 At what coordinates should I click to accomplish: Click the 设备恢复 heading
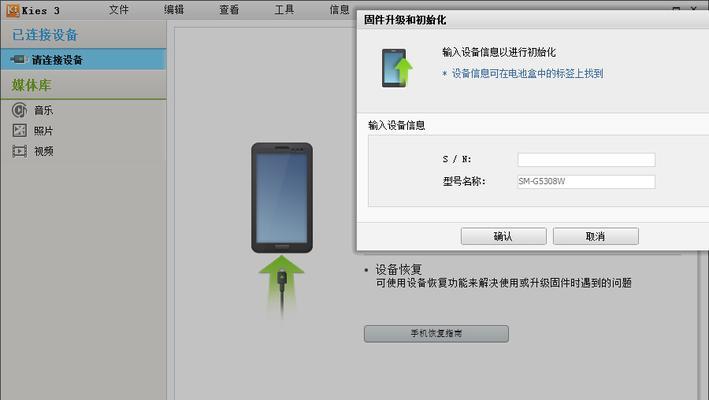click(x=398, y=270)
